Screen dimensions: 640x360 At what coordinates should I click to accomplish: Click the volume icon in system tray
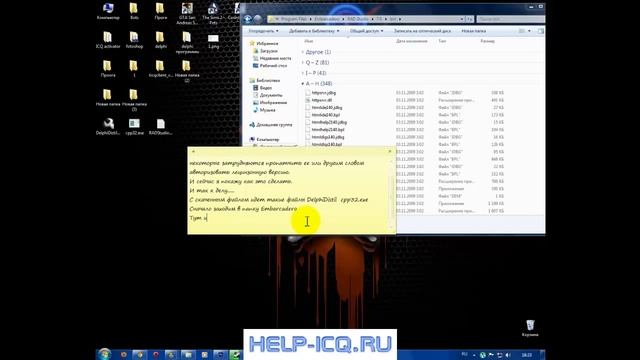click(508, 355)
